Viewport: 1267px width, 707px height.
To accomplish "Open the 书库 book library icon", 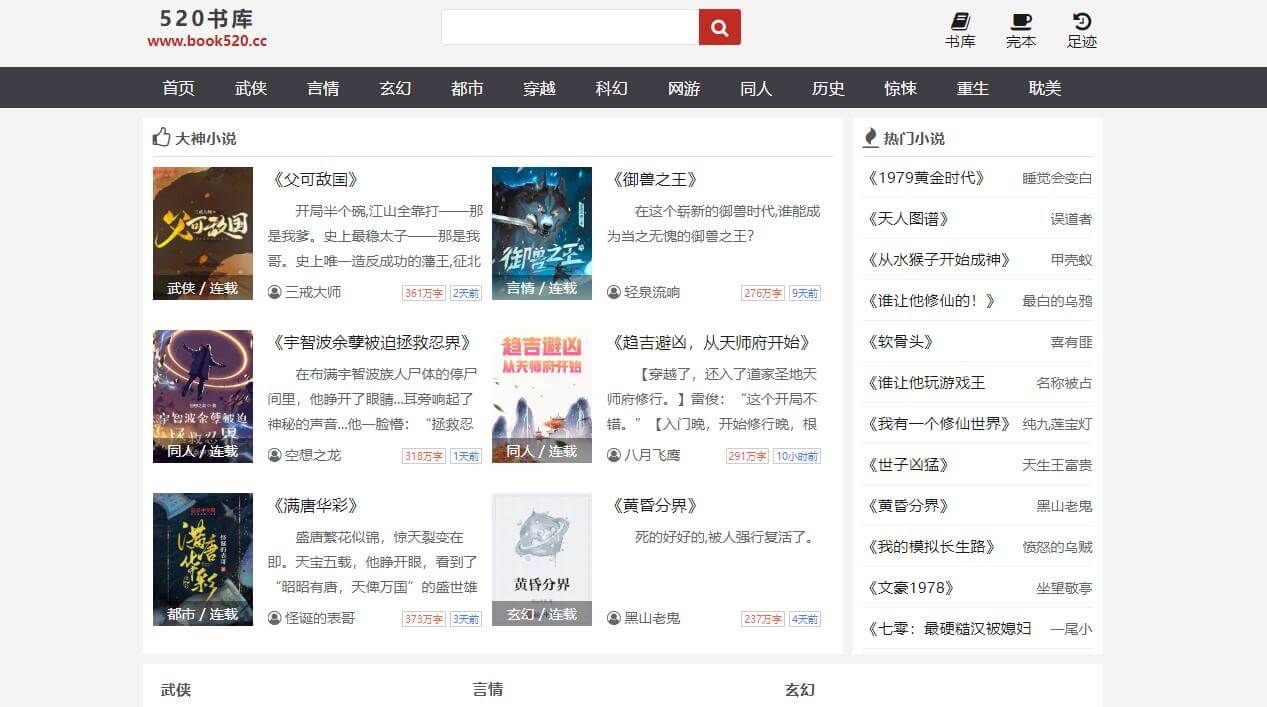I will point(960,31).
